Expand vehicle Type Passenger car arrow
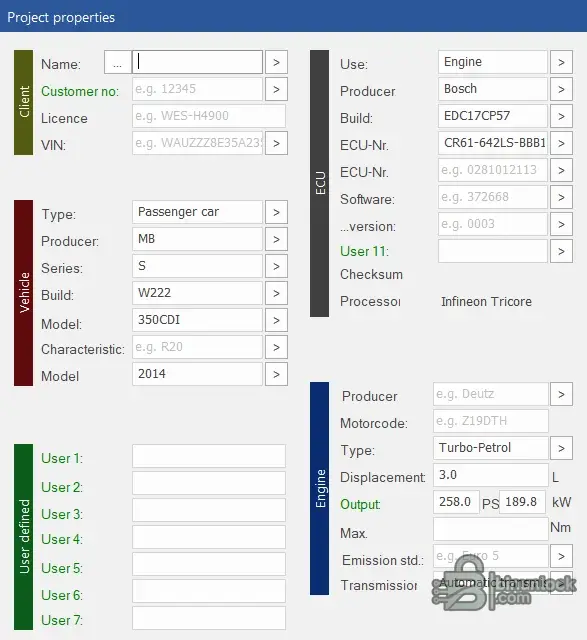 coord(276,212)
